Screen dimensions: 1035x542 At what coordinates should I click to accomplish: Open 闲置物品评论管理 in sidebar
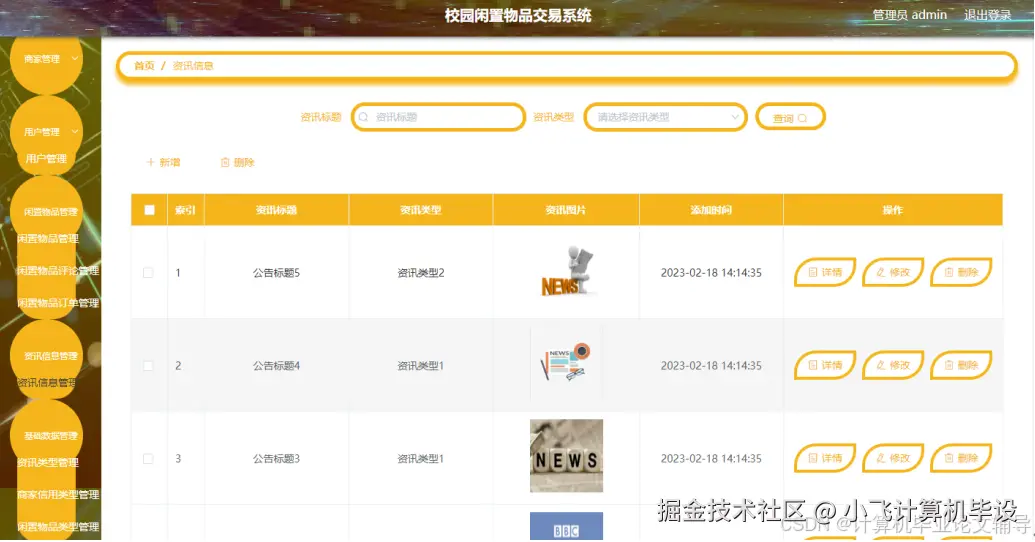tap(57, 271)
